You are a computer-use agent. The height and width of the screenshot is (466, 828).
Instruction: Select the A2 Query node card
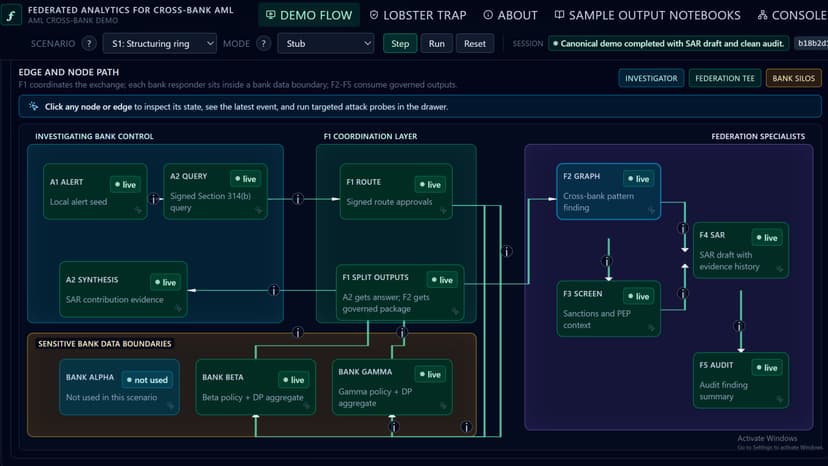coord(215,191)
